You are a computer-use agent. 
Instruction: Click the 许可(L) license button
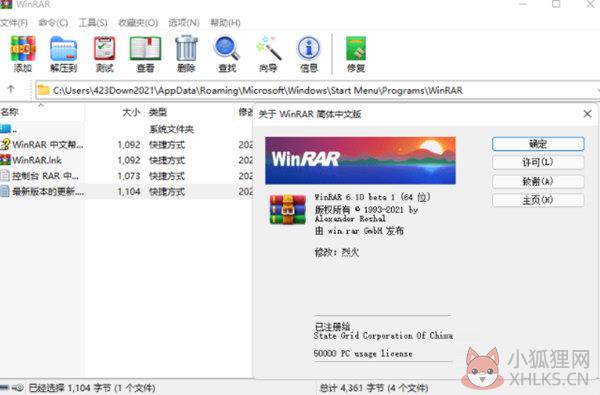tap(538, 162)
